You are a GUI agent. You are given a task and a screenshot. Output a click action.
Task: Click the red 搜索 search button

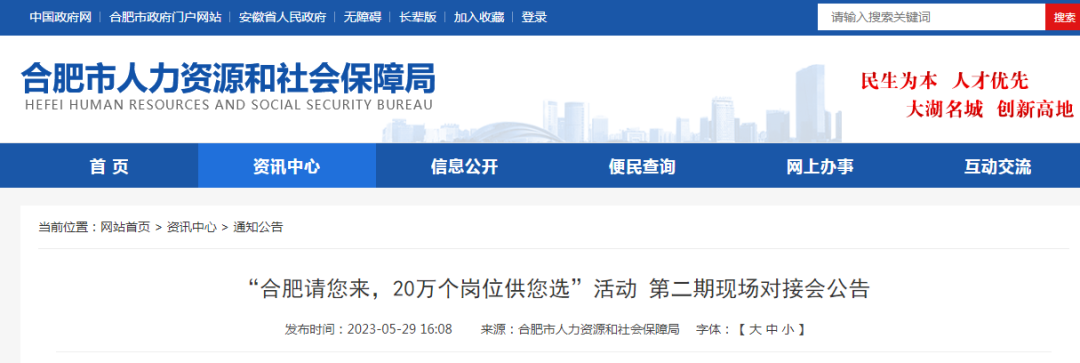(x=1064, y=17)
